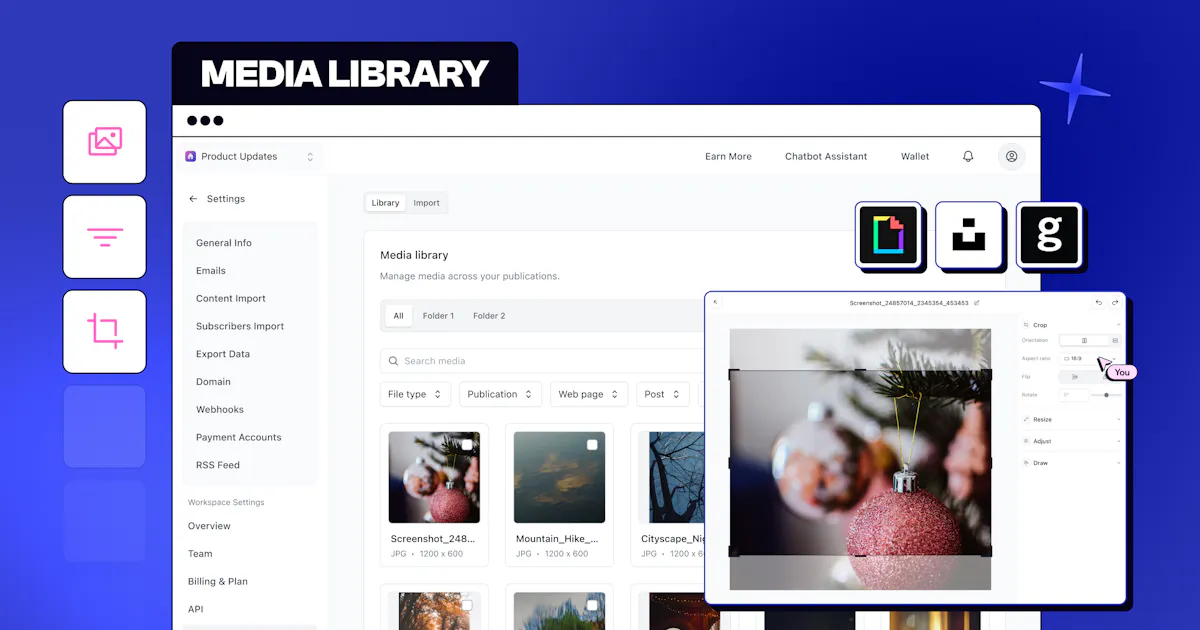This screenshot has width=1200, height=630.
Task: Click the pink crop icon tile
Action: click(x=105, y=331)
